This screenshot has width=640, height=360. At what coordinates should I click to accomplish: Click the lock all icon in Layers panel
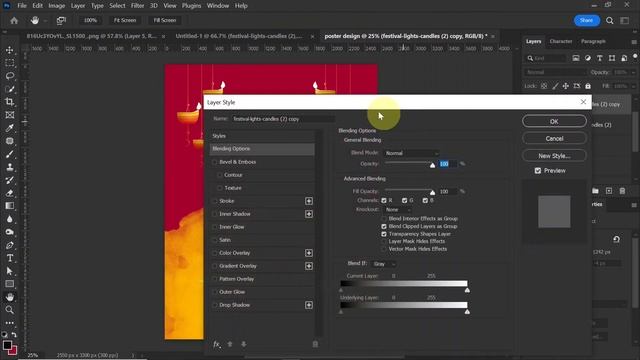point(588,86)
